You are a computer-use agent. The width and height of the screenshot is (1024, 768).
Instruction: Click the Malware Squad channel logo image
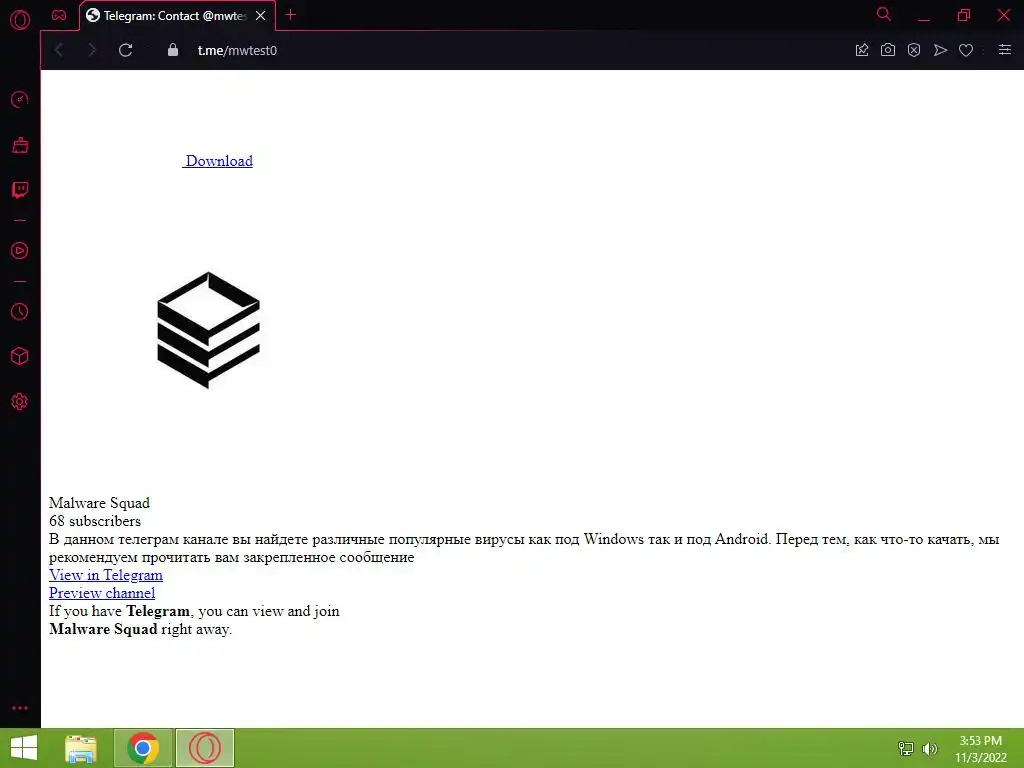coord(208,330)
